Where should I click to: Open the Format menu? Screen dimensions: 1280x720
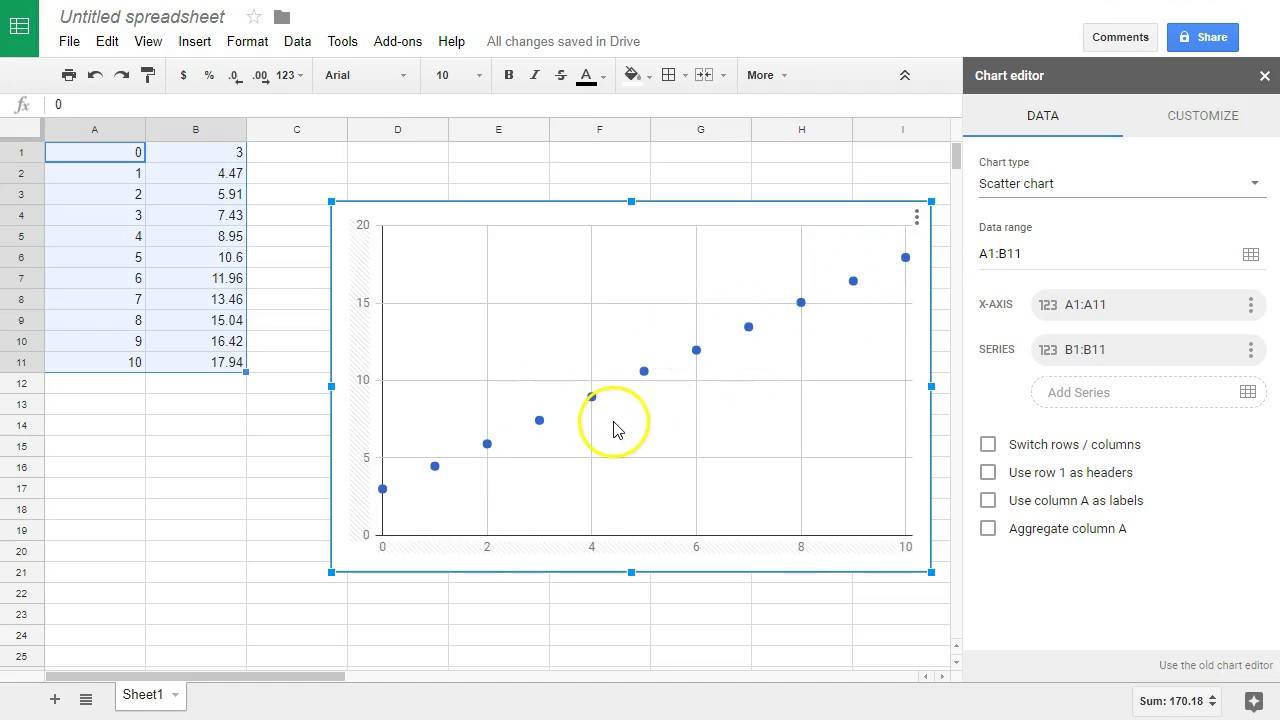247,41
